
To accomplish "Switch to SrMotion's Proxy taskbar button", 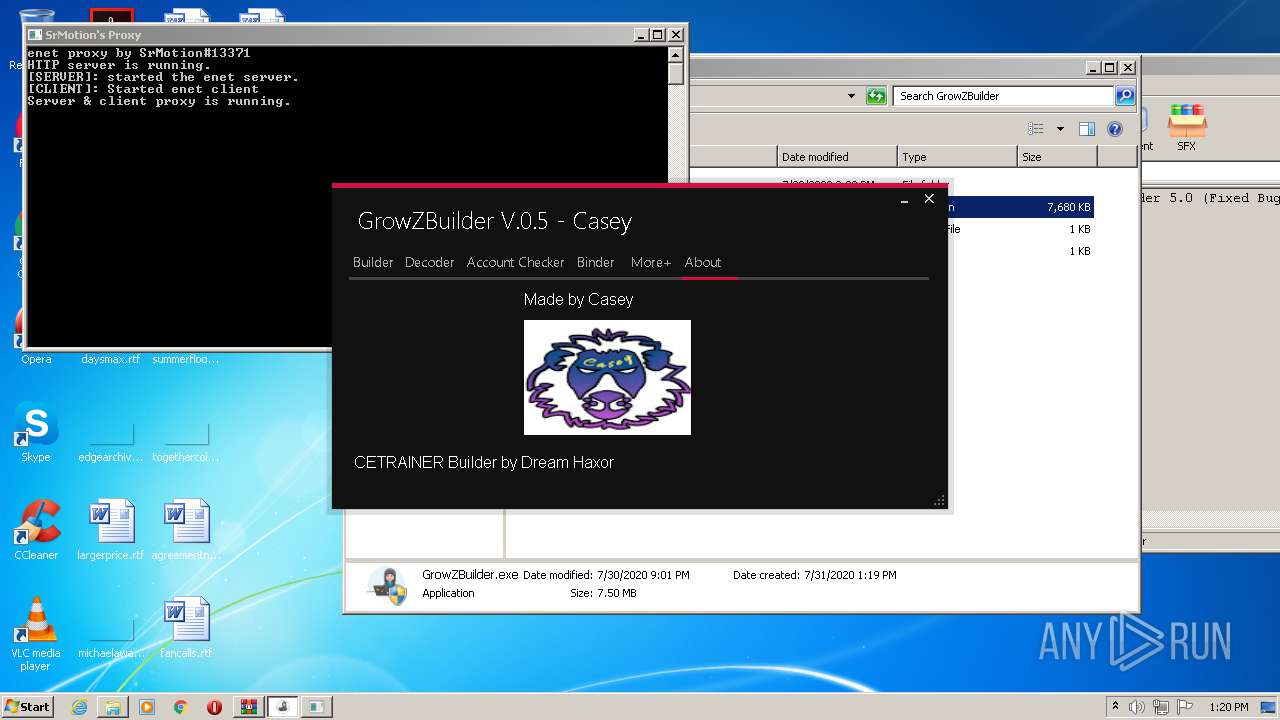I will [317, 707].
